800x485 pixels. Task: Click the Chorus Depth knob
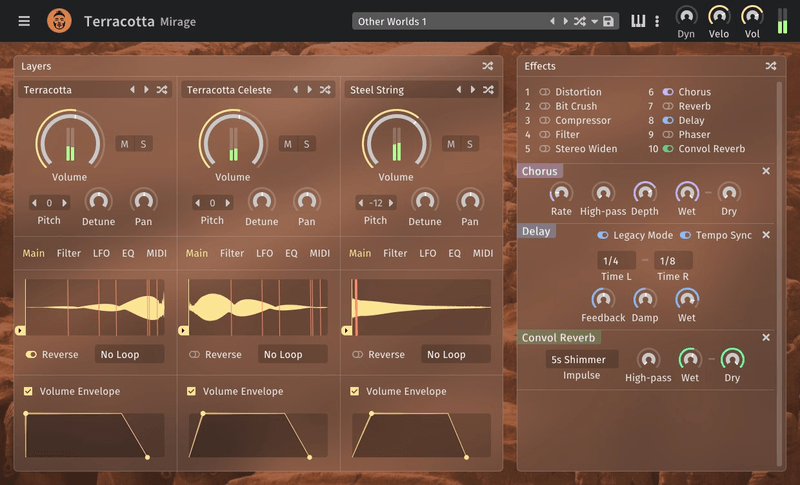pyautogui.click(x=645, y=192)
